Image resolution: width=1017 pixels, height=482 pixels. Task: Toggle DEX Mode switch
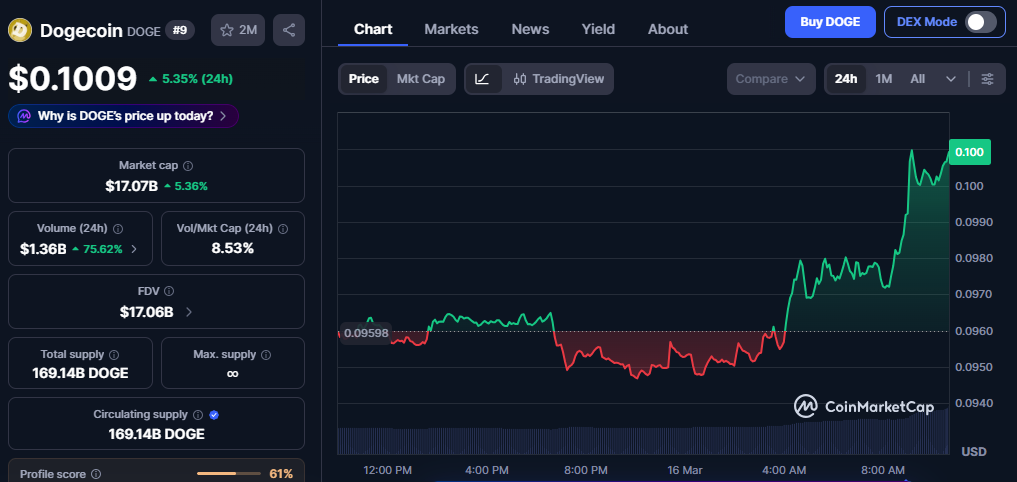[980, 22]
